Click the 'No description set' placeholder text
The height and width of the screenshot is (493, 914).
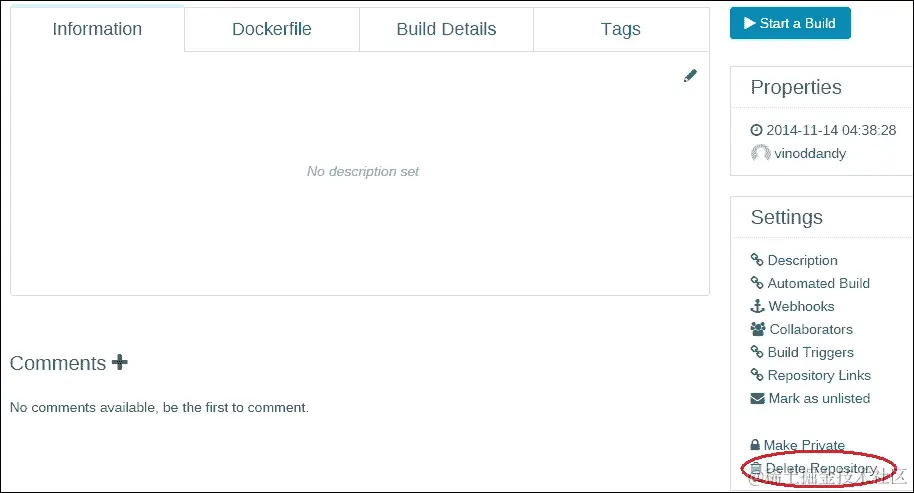pos(363,171)
